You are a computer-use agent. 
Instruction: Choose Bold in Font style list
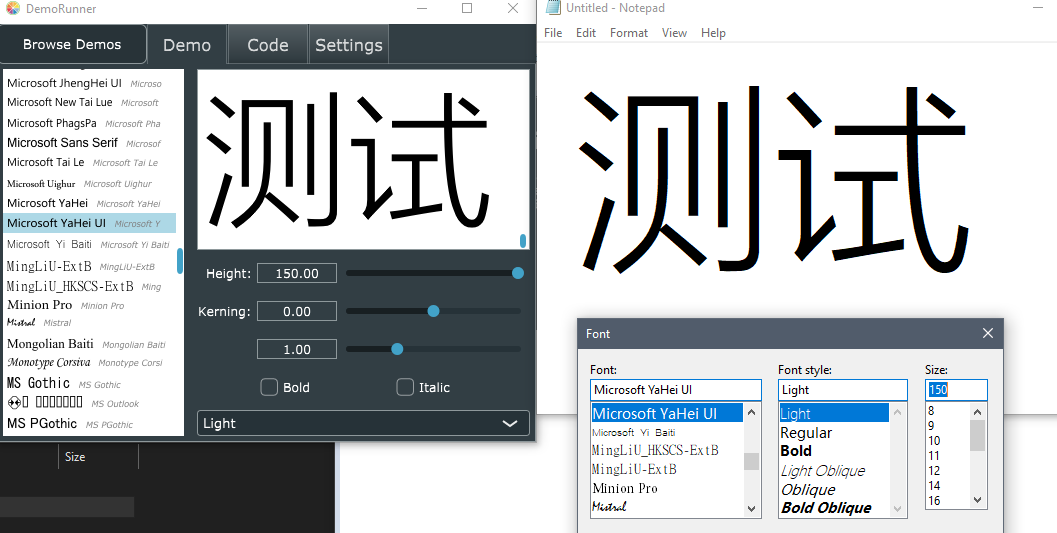pos(835,451)
